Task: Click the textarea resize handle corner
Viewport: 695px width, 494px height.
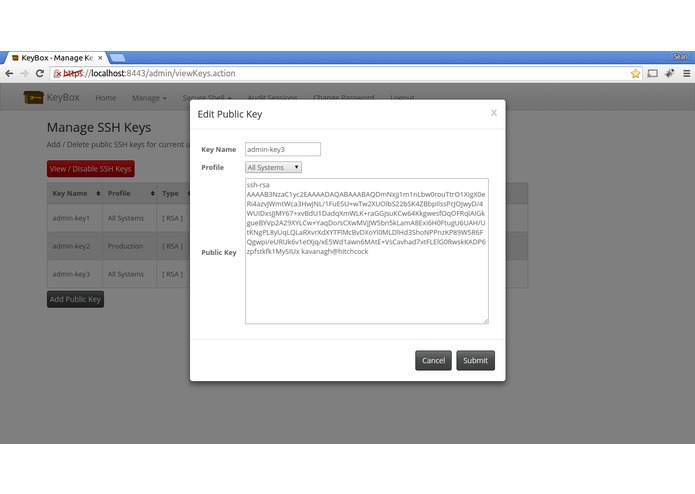Action: click(x=486, y=321)
